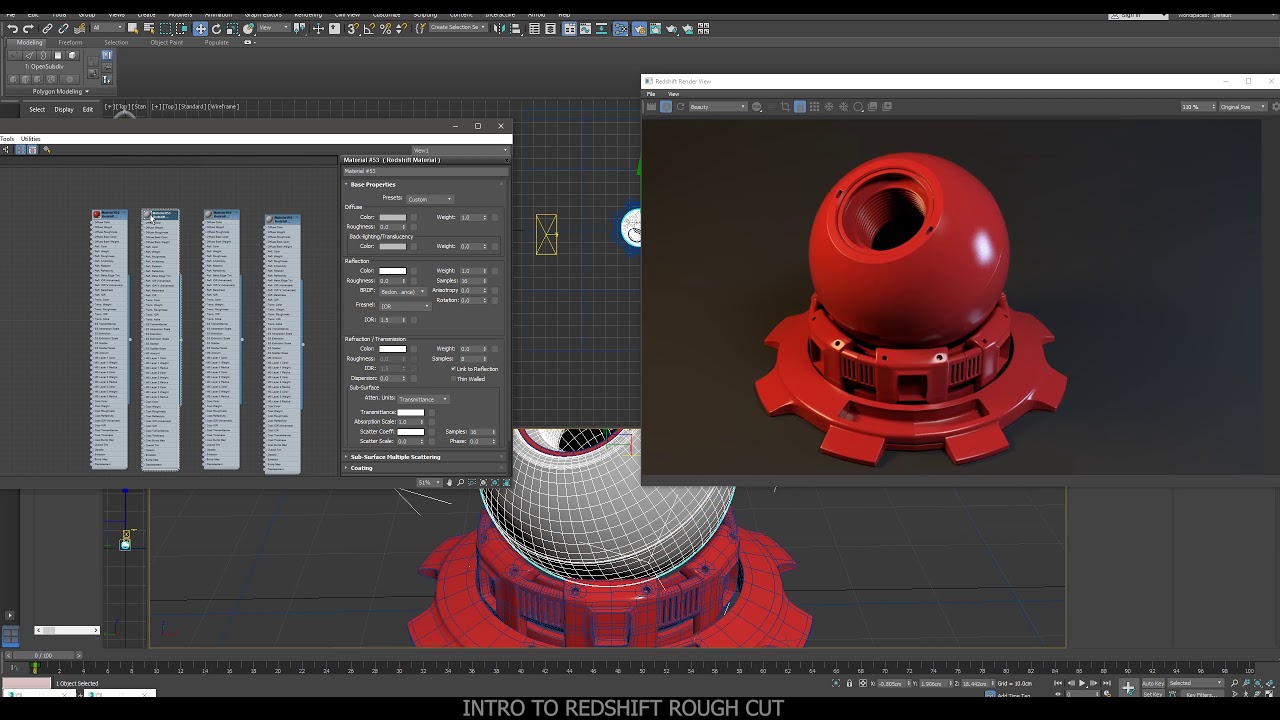Open File menu in Redshift Render View

tap(651, 94)
